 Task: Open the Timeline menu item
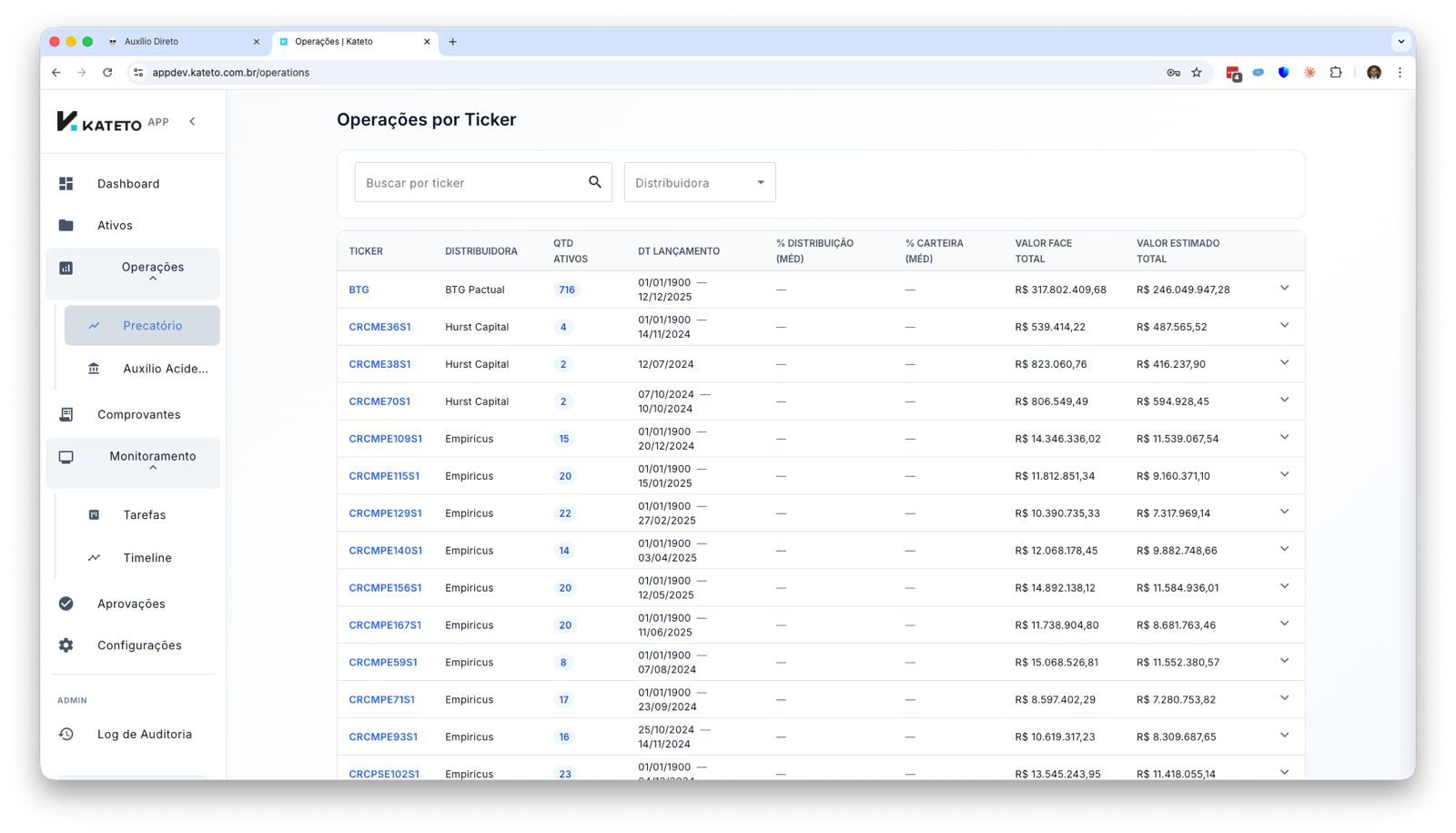pos(147,558)
